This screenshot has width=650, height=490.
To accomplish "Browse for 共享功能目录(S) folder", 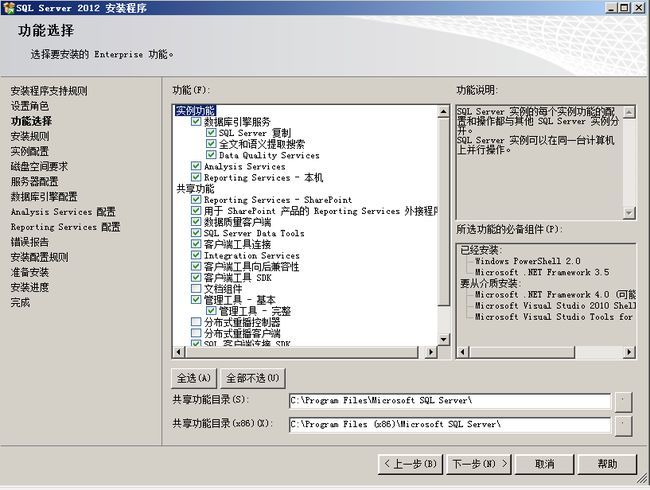I will click(x=623, y=402).
